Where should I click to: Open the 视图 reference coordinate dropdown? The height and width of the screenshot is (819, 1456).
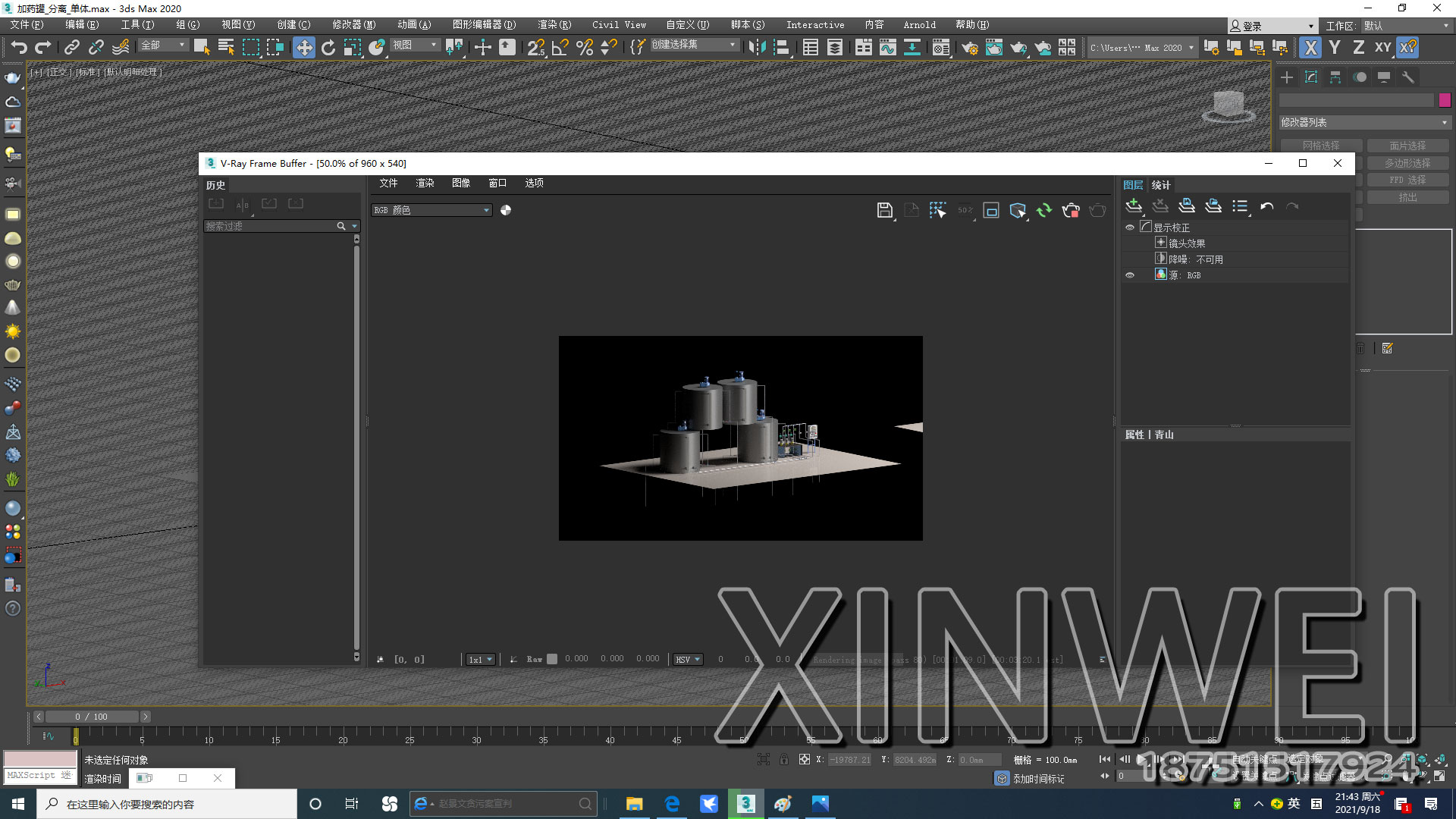pyautogui.click(x=415, y=45)
